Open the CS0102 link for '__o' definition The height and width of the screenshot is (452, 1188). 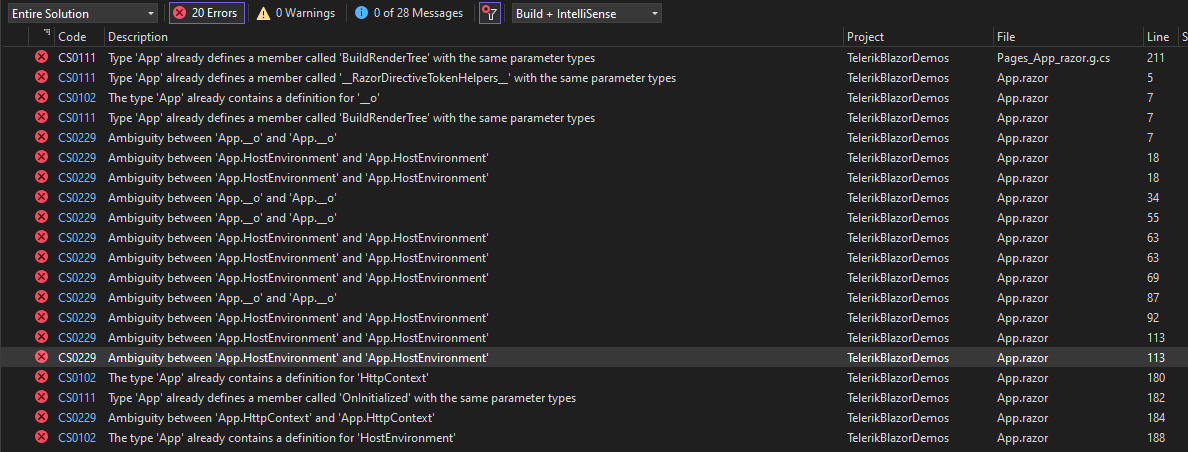pyautogui.click(x=77, y=98)
